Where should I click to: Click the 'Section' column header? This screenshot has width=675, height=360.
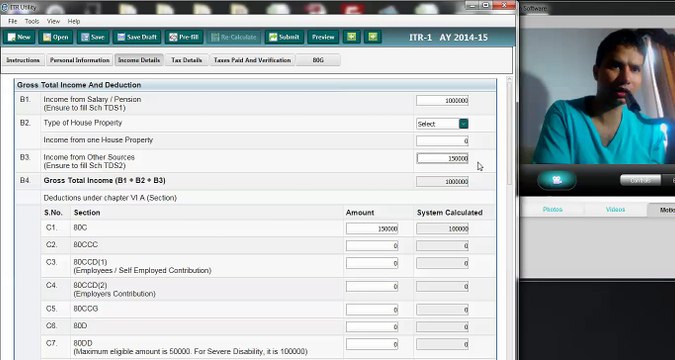[87, 213]
